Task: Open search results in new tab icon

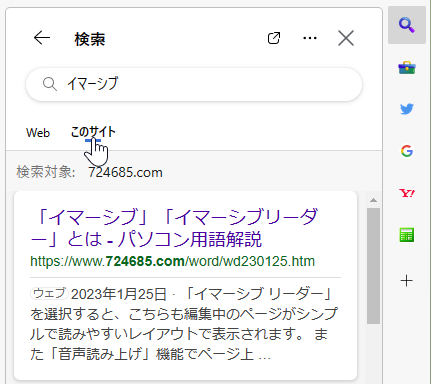Action: click(274, 38)
